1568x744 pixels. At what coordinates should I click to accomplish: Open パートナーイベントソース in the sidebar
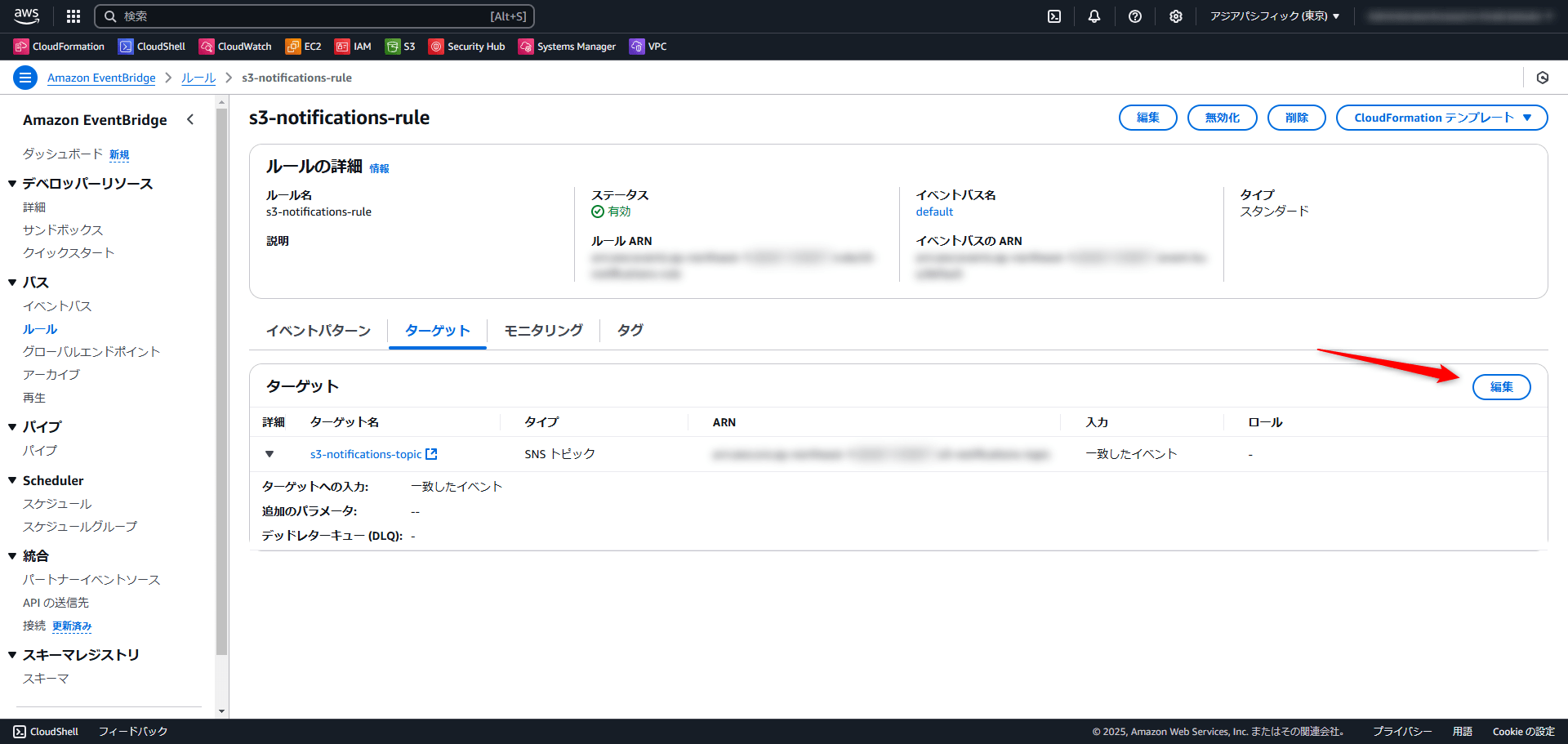pos(91,580)
